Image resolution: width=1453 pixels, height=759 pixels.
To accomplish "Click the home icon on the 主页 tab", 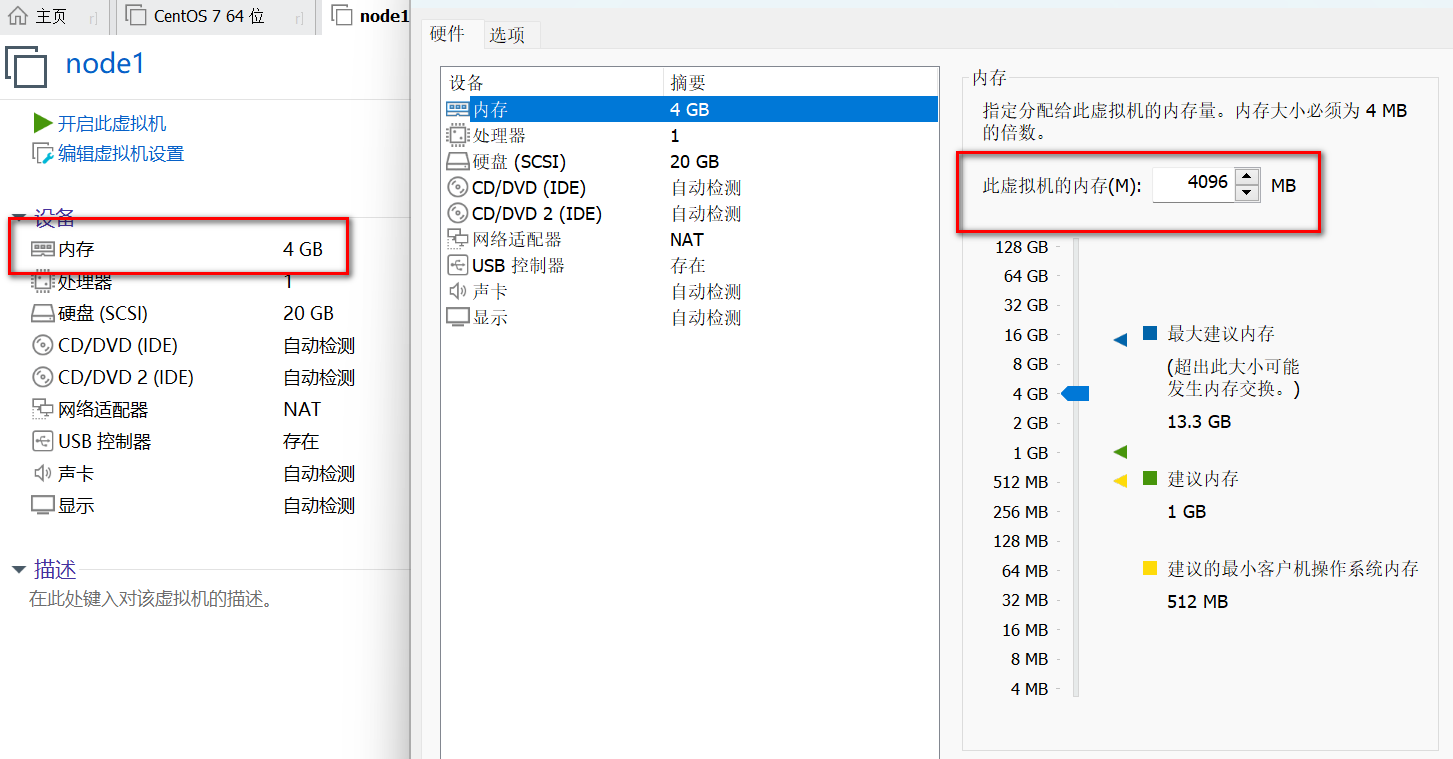I will [17, 16].
